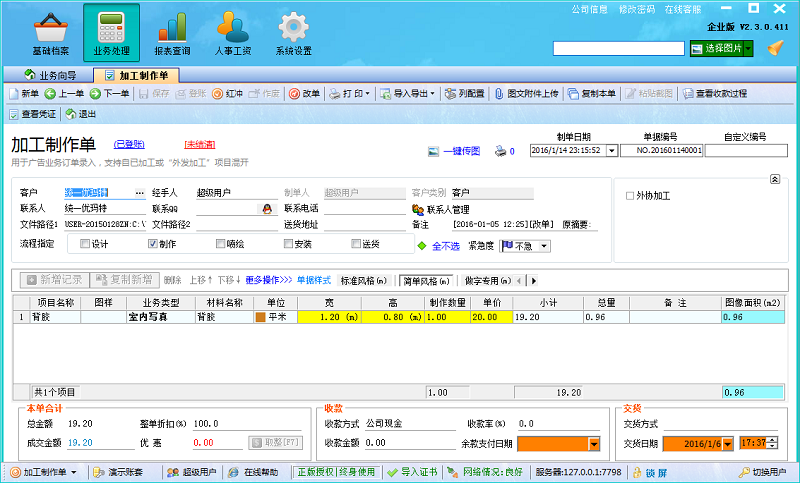
Task: Open the 余款支付日期 date dropdown
Action: [x=594, y=443]
